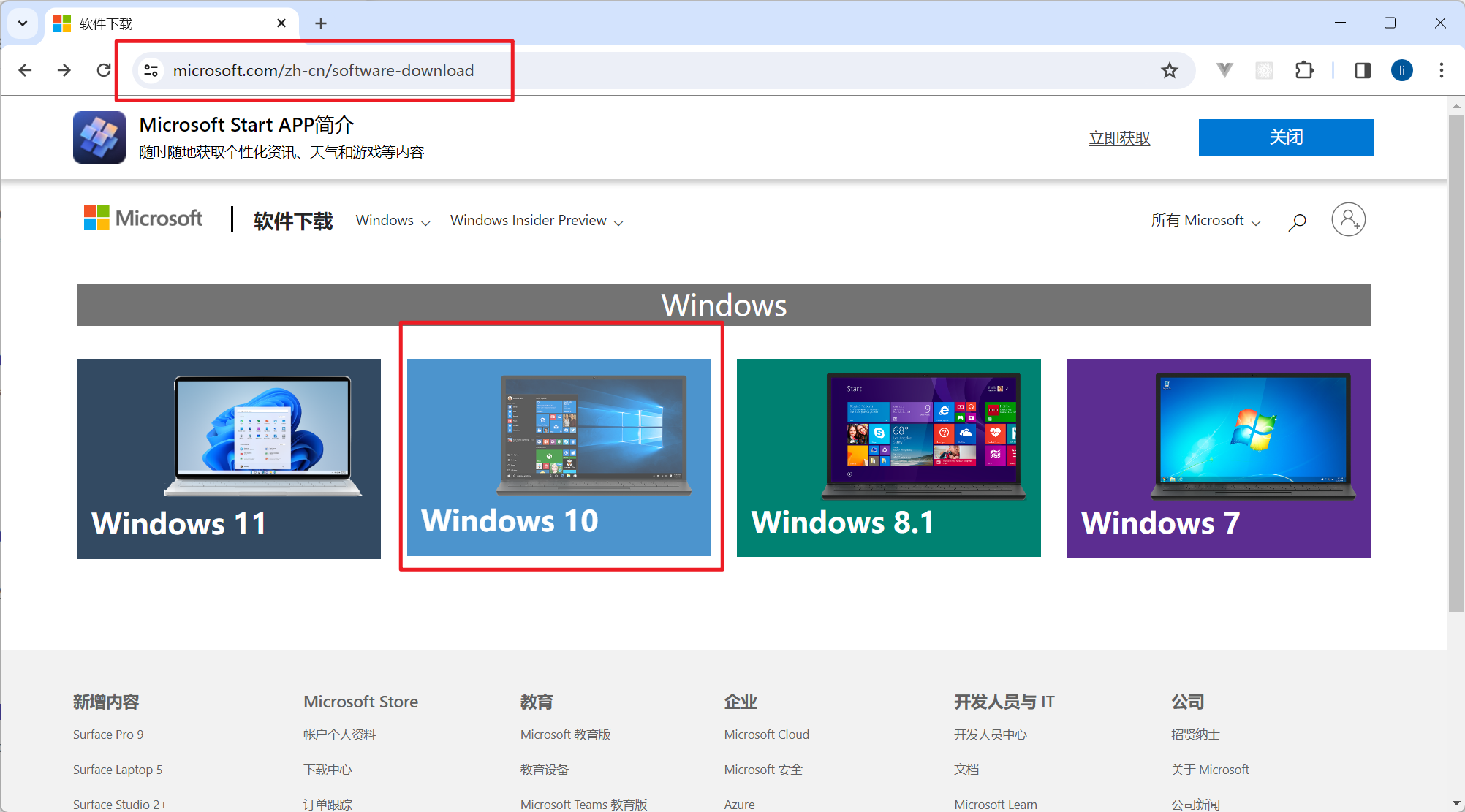1465x812 pixels.
Task: Open the Extensions puzzle icon
Action: tap(1304, 70)
